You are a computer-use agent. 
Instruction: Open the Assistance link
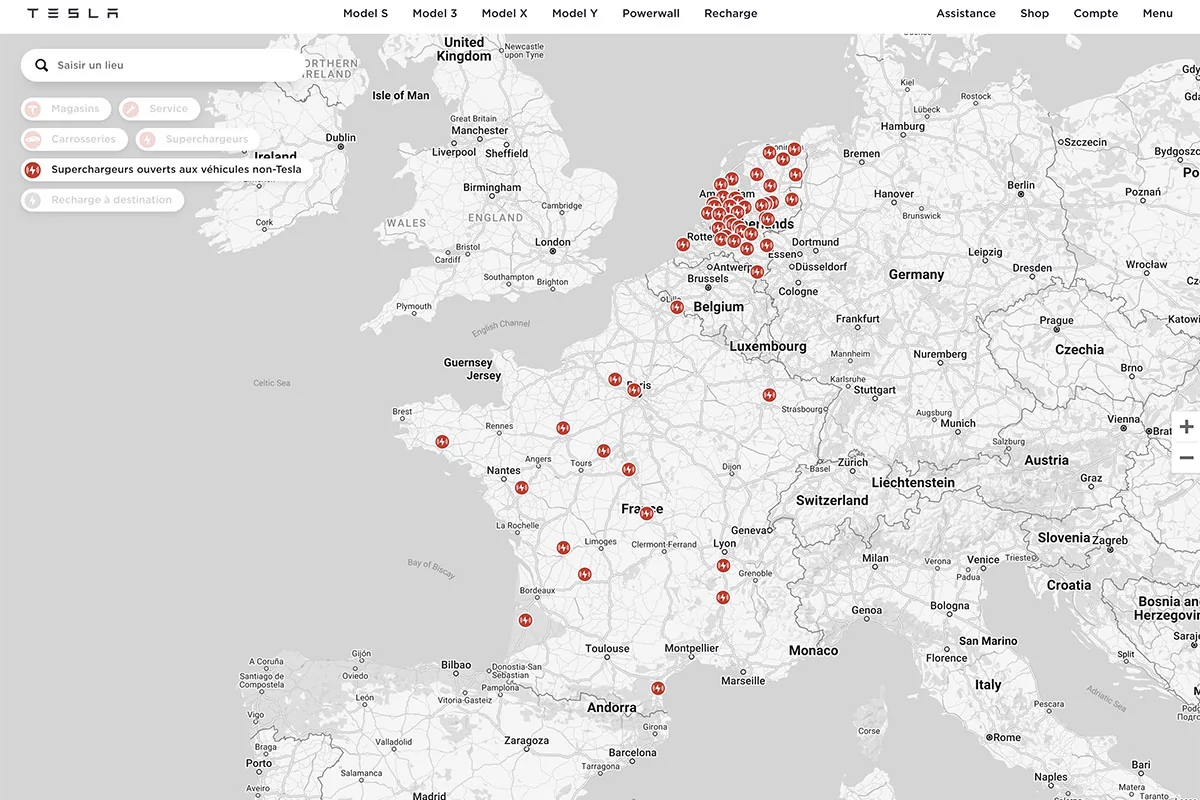pos(966,14)
